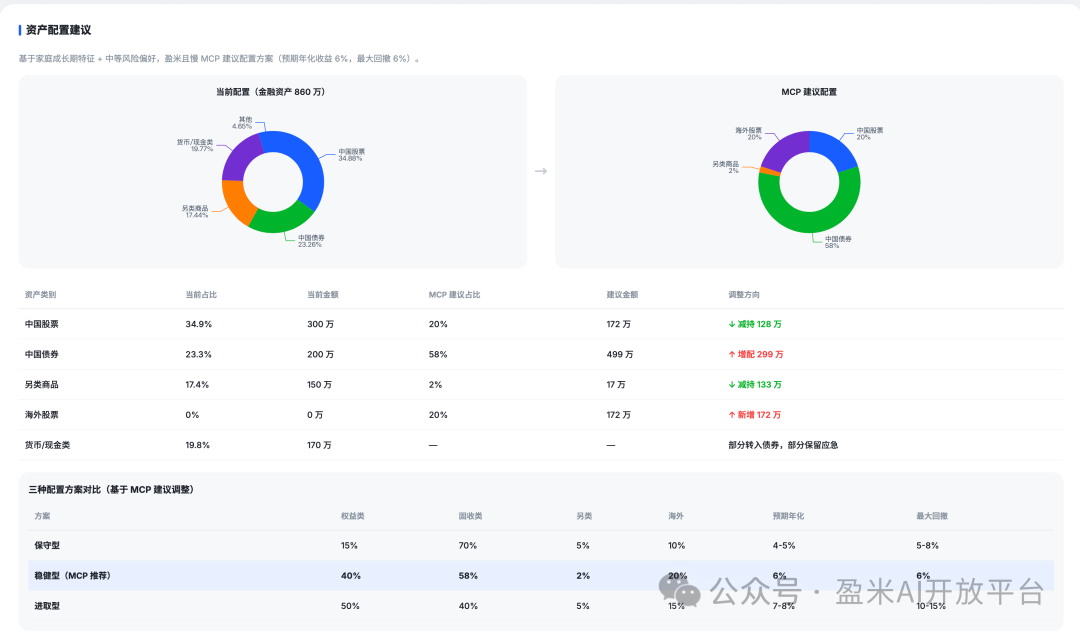Click the 50% 权益类 cell for 进取型

[350, 606]
